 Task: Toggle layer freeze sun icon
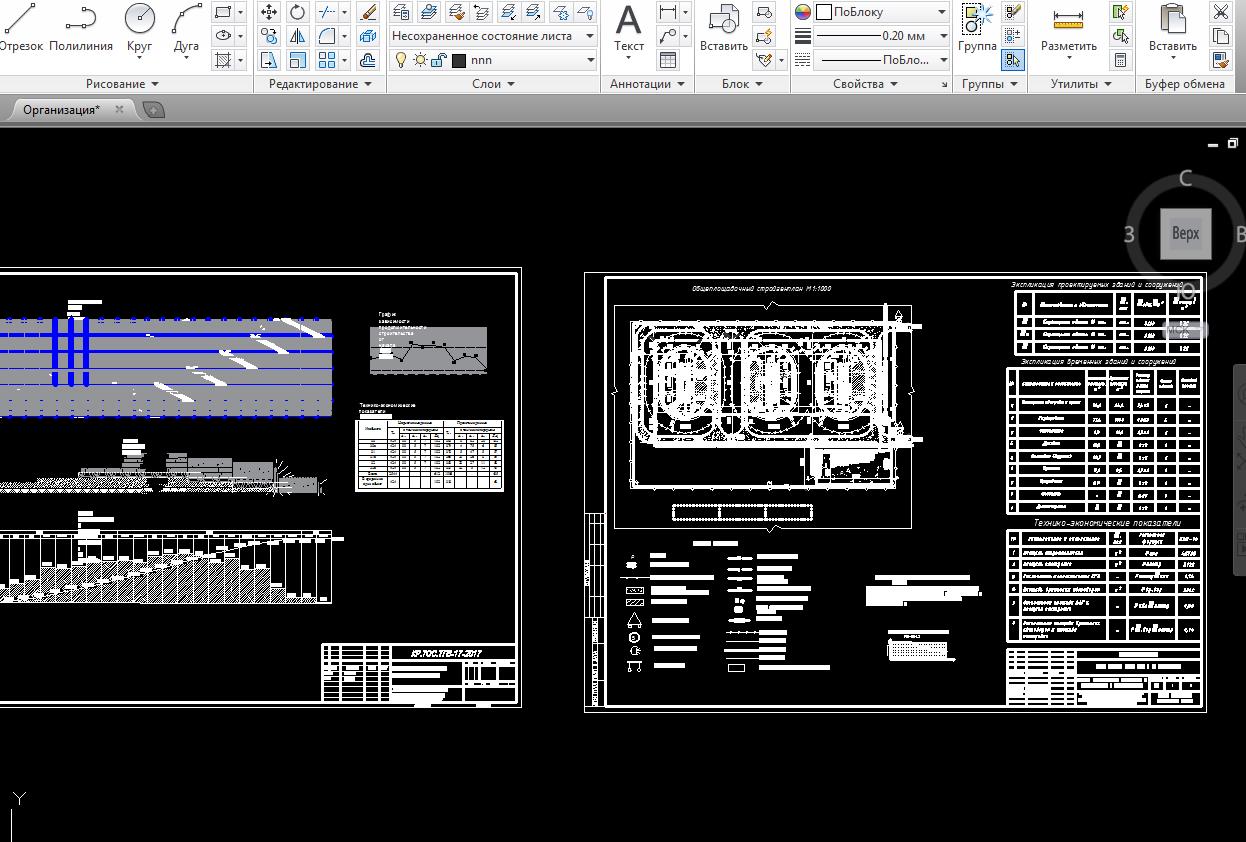click(x=420, y=60)
